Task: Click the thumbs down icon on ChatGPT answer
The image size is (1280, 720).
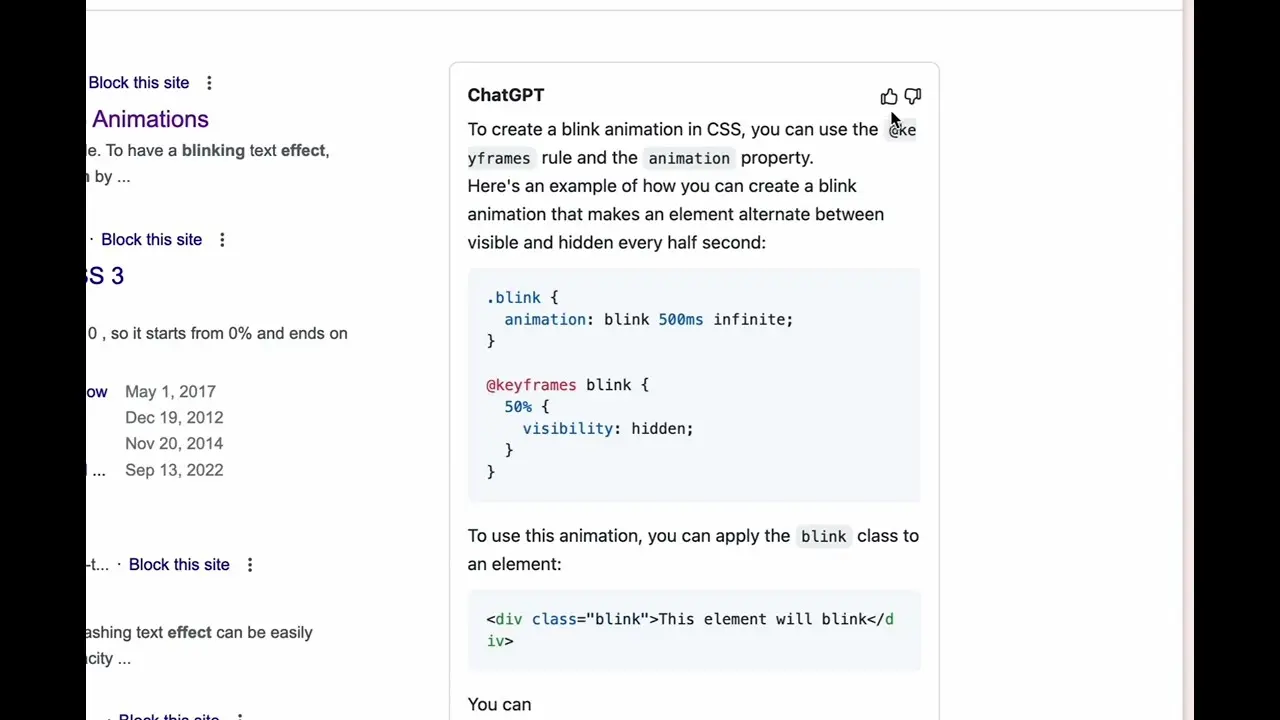Action: tap(912, 96)
